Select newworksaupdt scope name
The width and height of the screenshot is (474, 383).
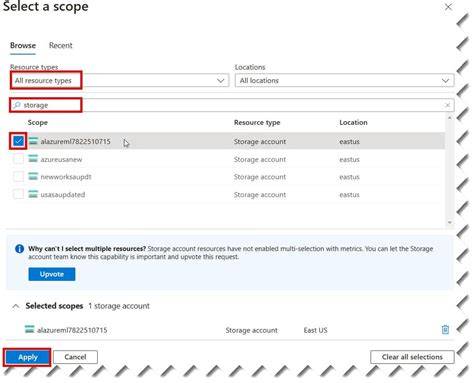66,177
